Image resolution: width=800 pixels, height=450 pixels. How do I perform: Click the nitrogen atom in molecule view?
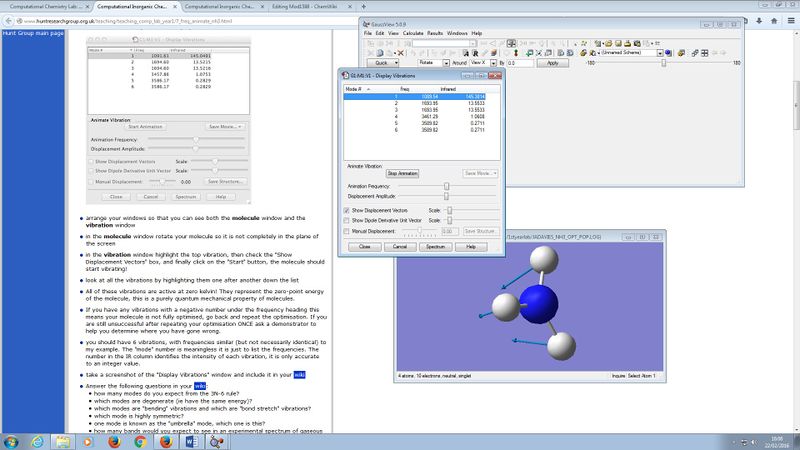pos(541,303)
